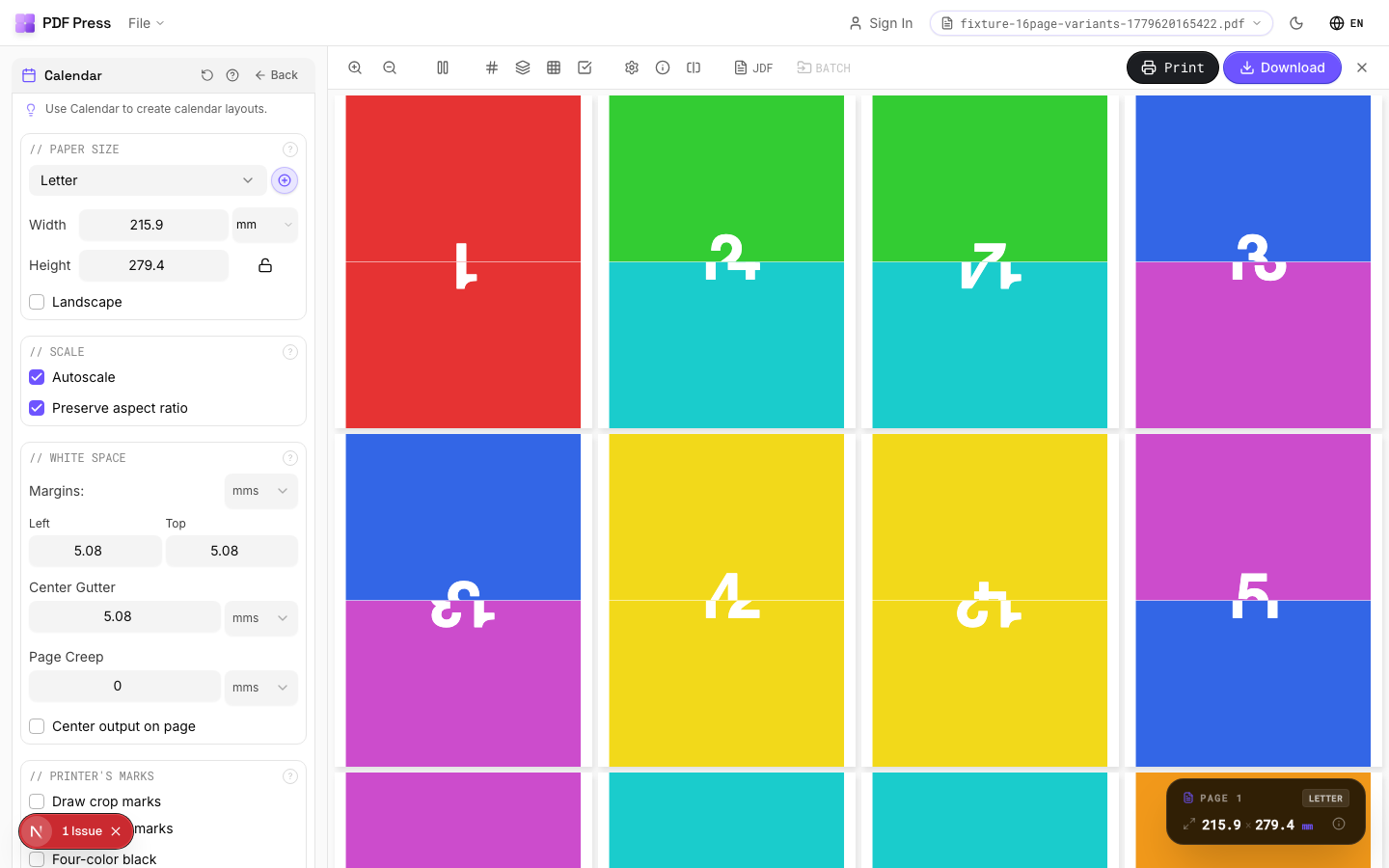Zoom out of the preview
This screenshot has width=1389, height=868.
pyautogui.click(x=390, y=68)
